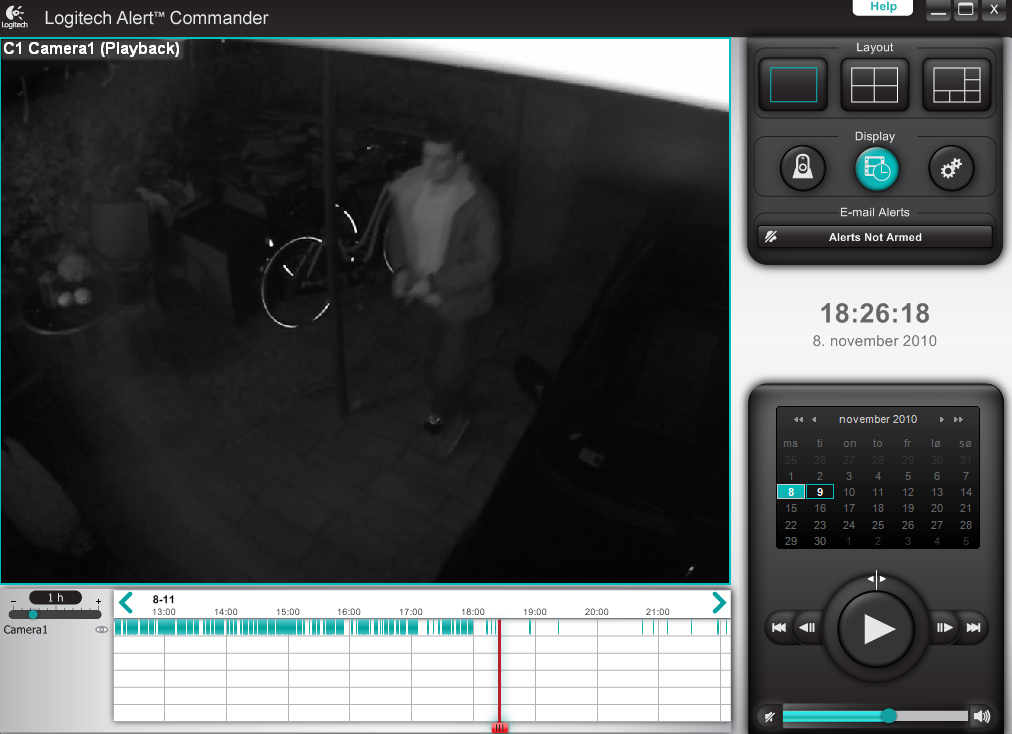Click the november 2010 calendar header
Image resolution: width=1012 pixels, height=734 pixels.
[878, 420]
